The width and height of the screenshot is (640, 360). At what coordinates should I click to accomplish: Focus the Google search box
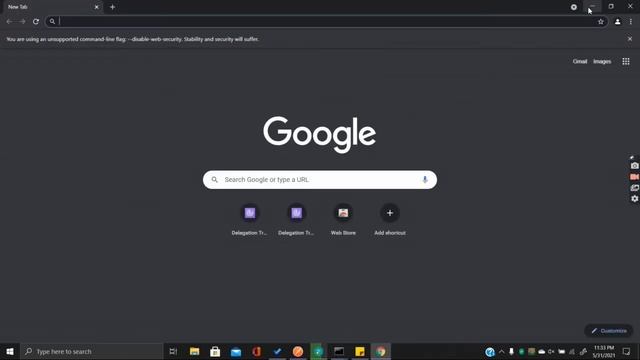320,180
